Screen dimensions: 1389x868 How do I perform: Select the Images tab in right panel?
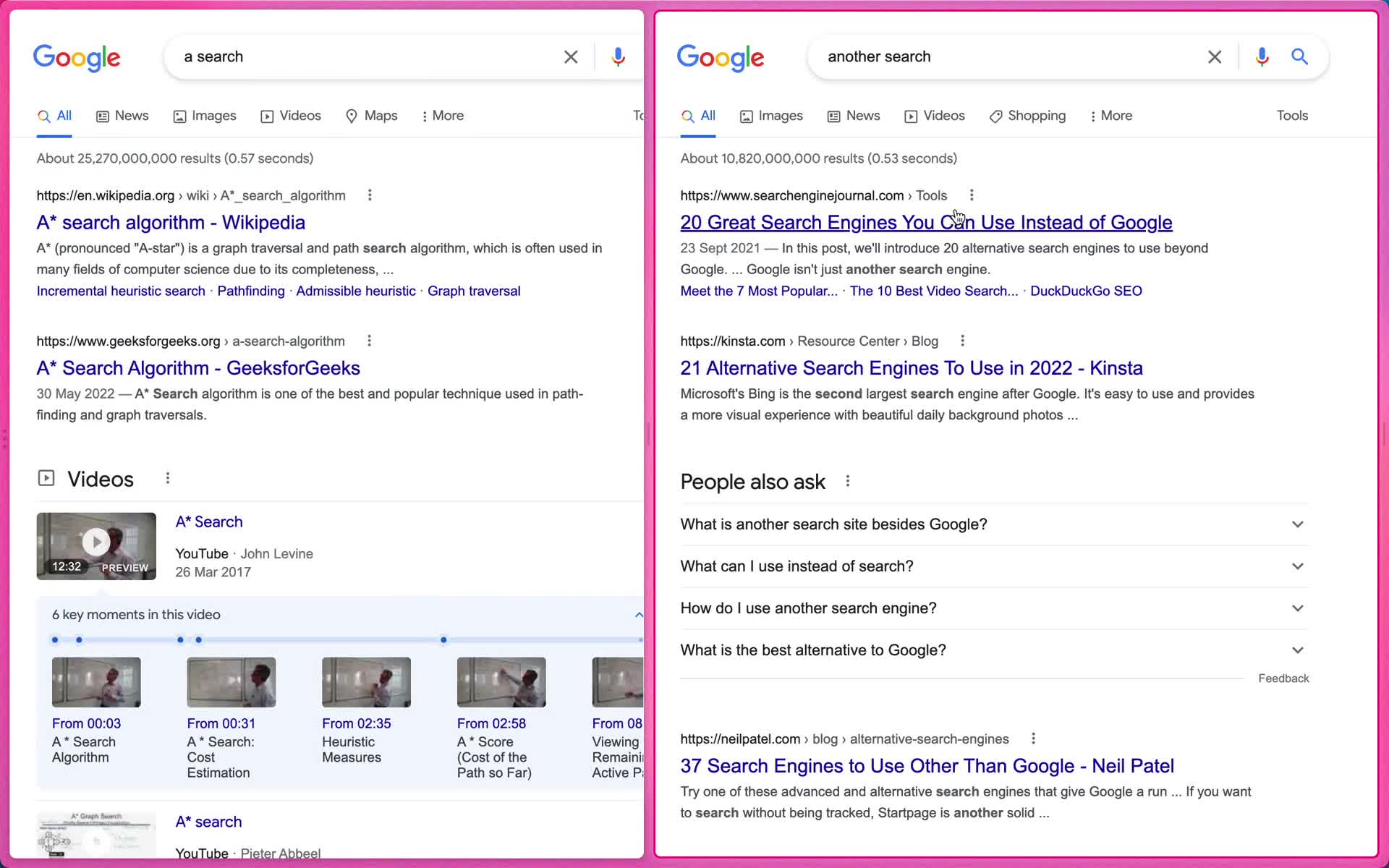pyautogui.click(x=780, y=115)
